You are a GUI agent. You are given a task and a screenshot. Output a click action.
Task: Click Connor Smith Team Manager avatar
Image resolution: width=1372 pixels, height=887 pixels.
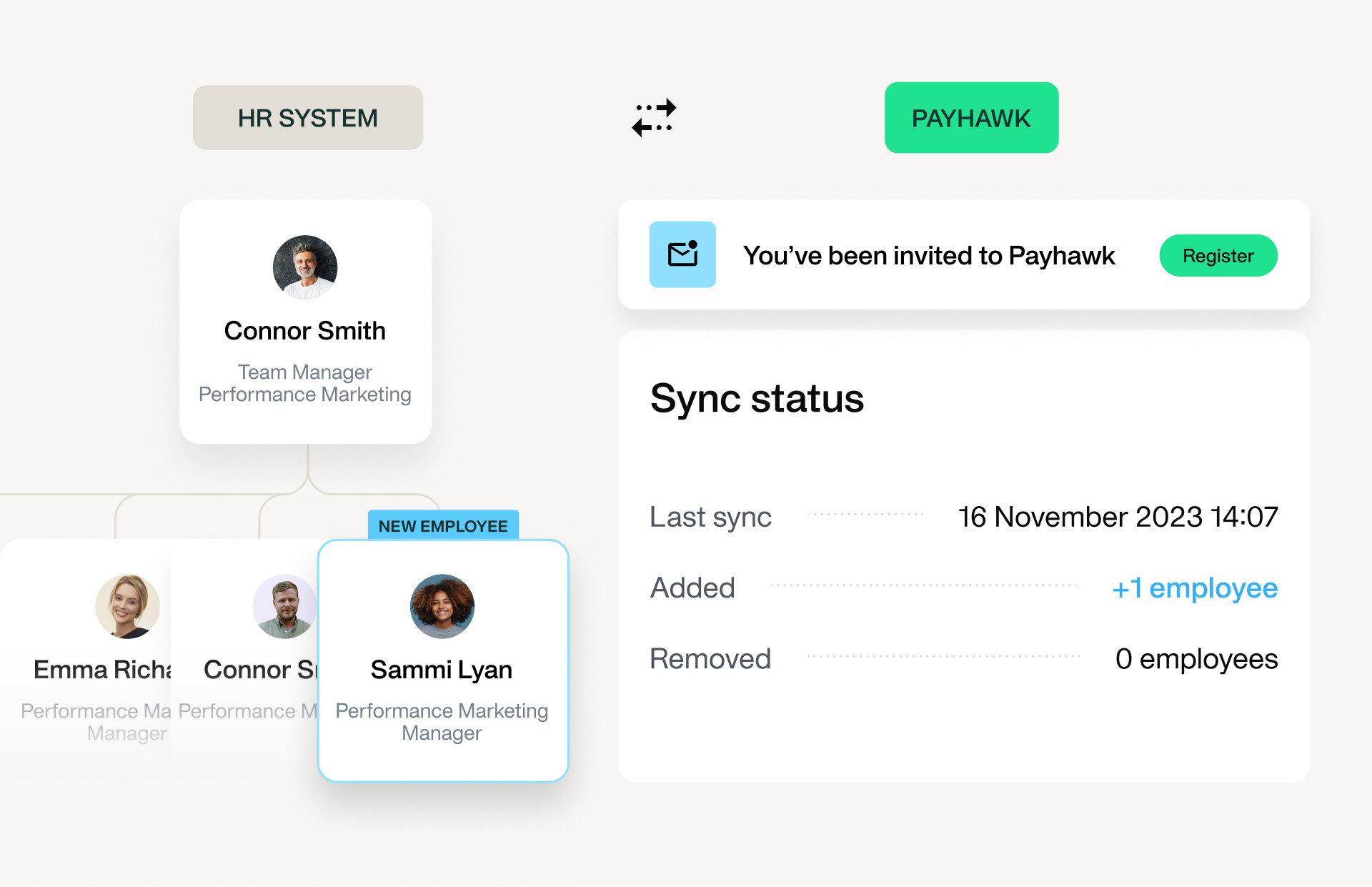point(305,267)
